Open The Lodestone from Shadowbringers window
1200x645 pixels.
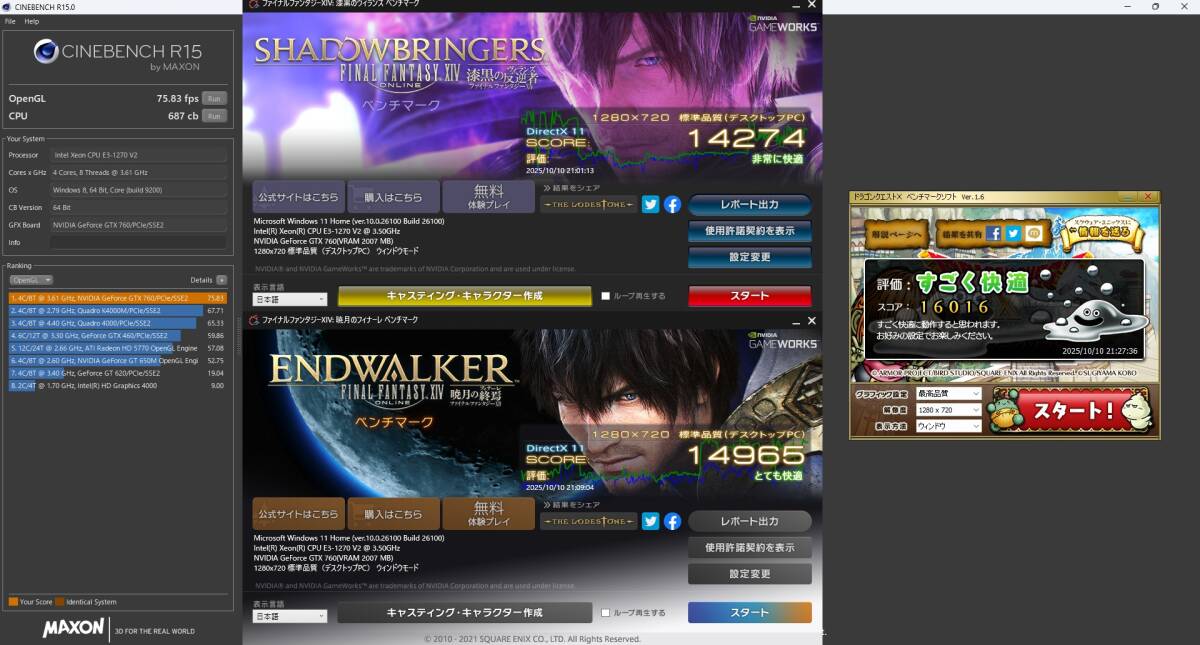589,204
